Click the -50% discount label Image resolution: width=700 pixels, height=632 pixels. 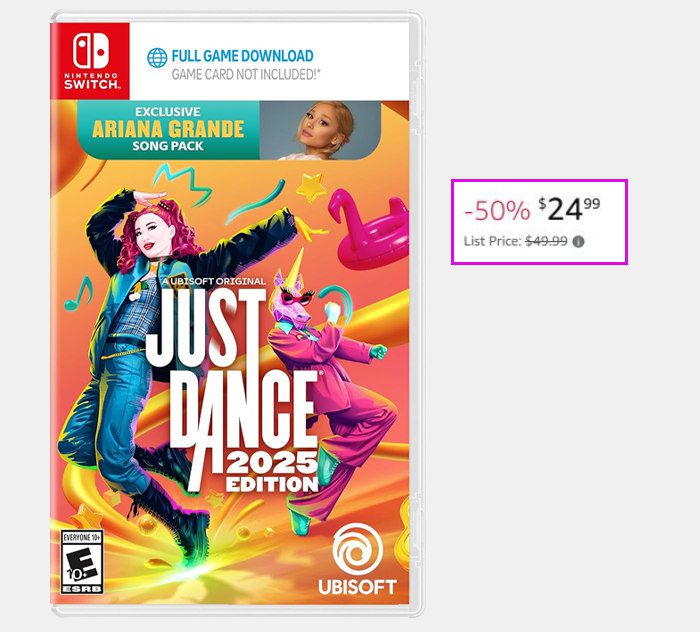click(497, 210)
